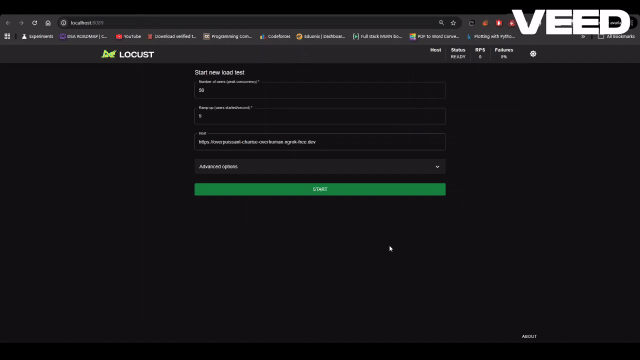Click the 'Start new load test' heading
The width and height of the screenshot is (640, 360).
point(220,73)
